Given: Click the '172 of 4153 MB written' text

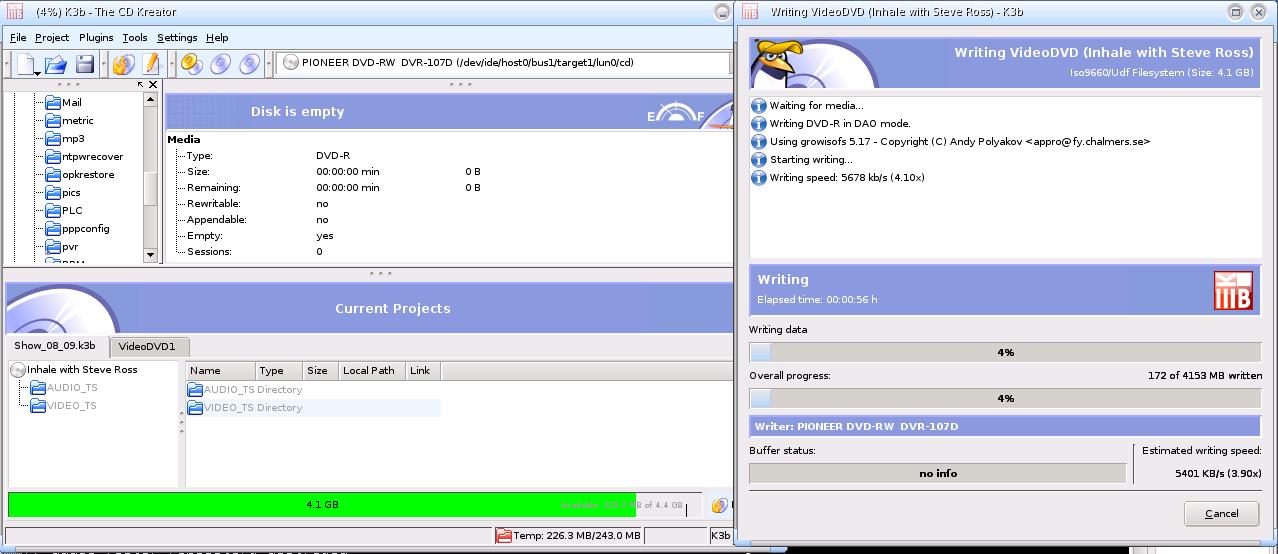Looking at the screenshot, I should click(x=1205, y=376).
